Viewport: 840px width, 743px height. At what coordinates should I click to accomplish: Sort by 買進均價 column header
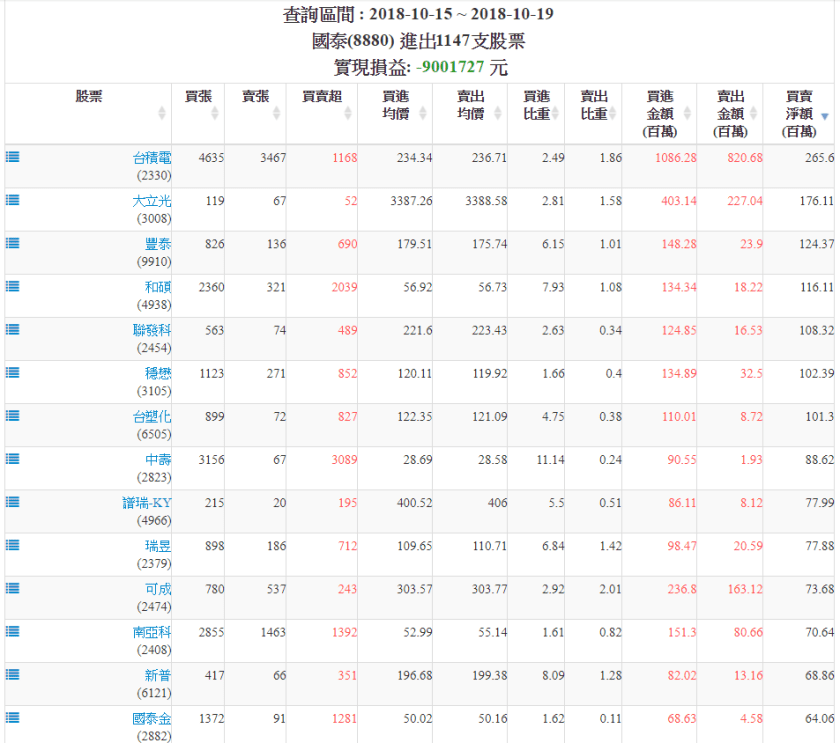[x=395, y=105]
